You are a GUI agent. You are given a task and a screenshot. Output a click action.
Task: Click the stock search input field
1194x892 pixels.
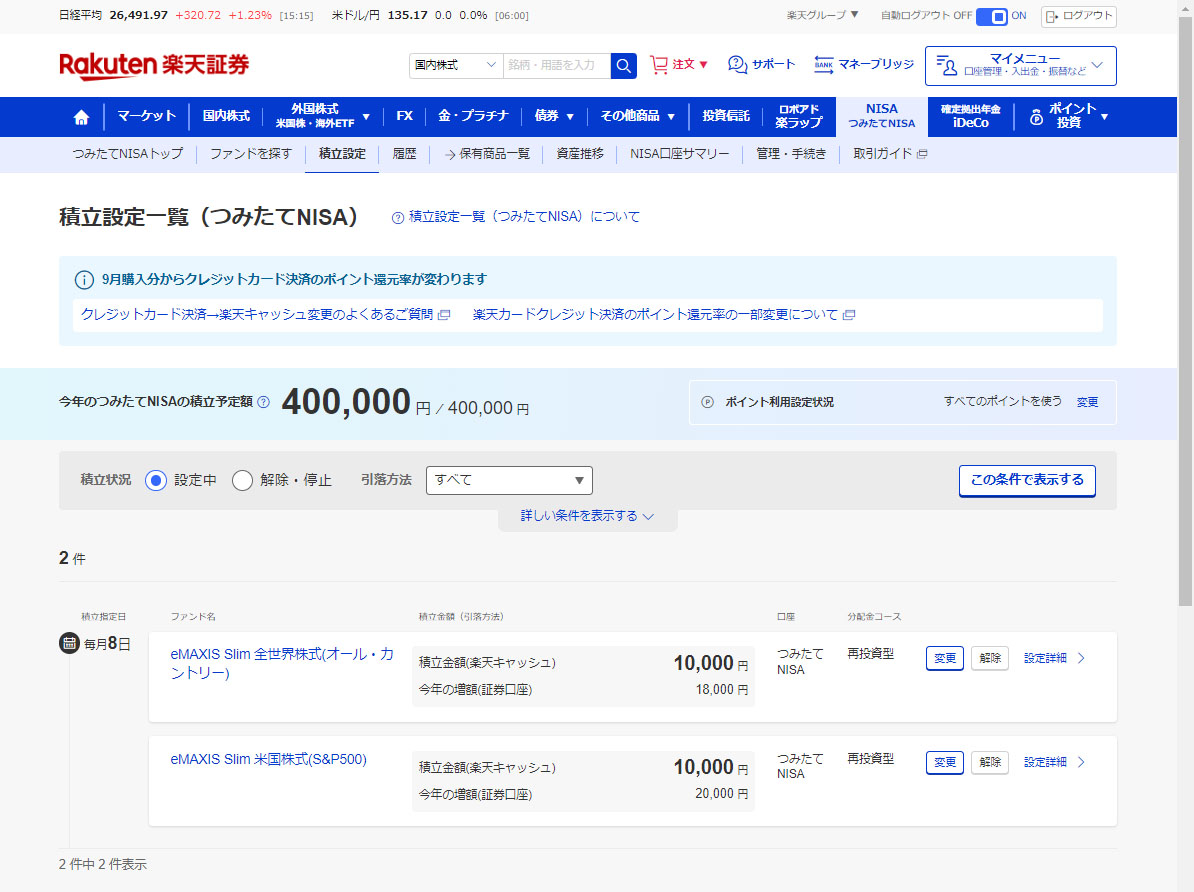pos(556,65)
